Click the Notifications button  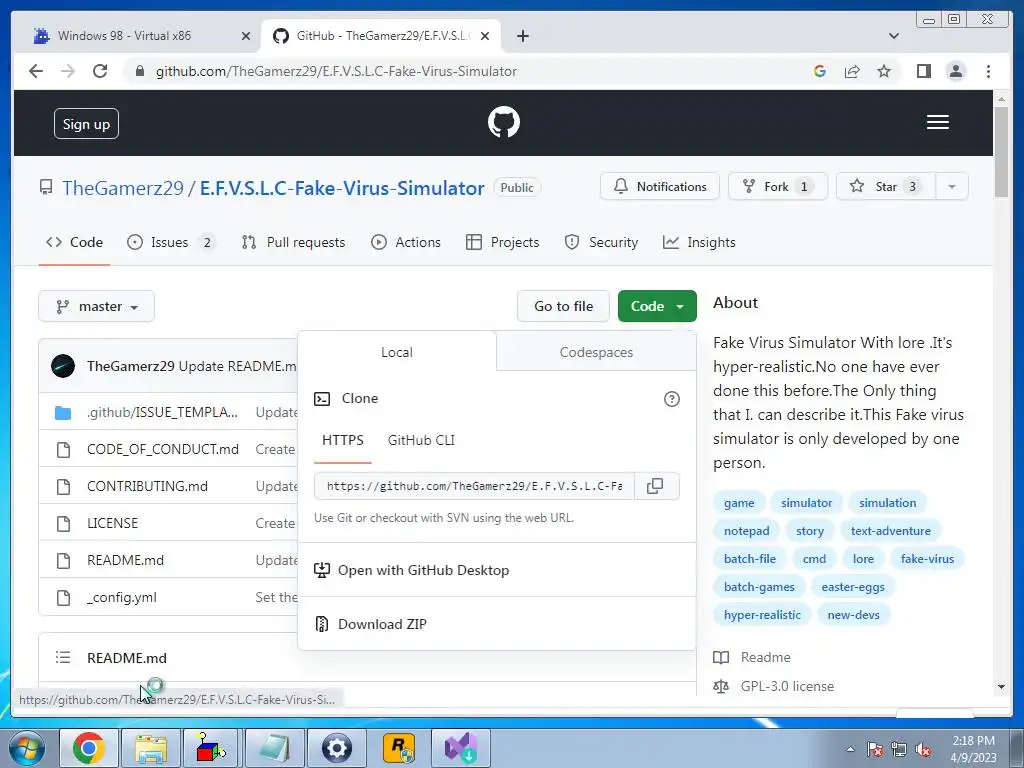tap(660, 187)
